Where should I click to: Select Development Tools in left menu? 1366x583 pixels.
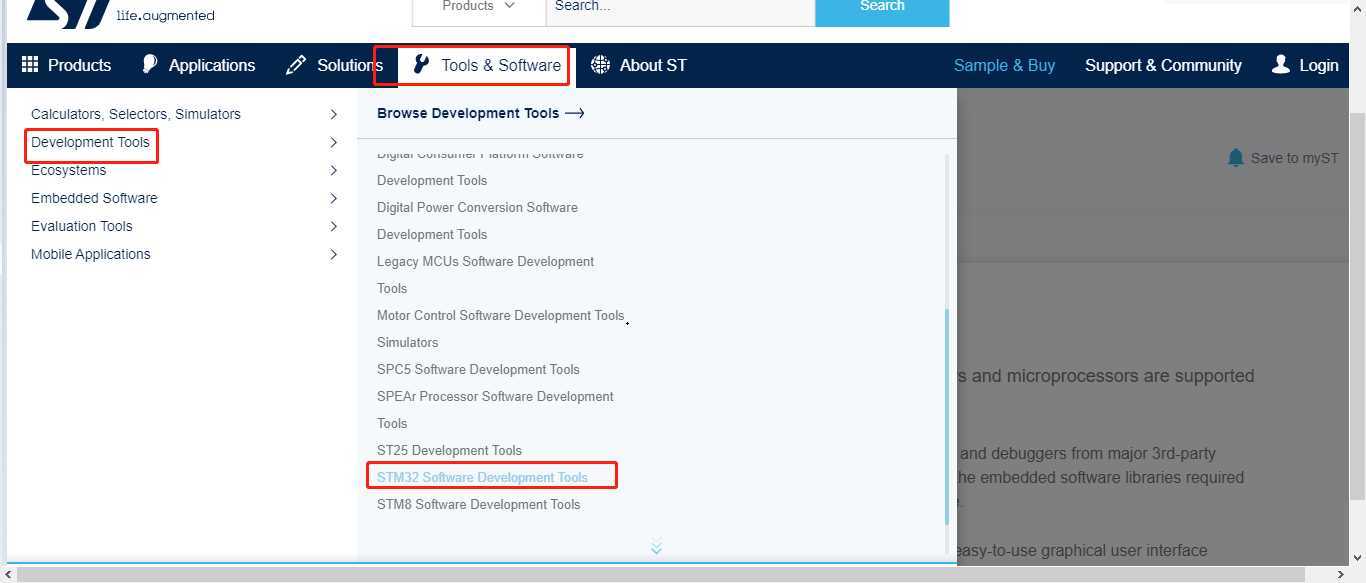click(90, 142)
